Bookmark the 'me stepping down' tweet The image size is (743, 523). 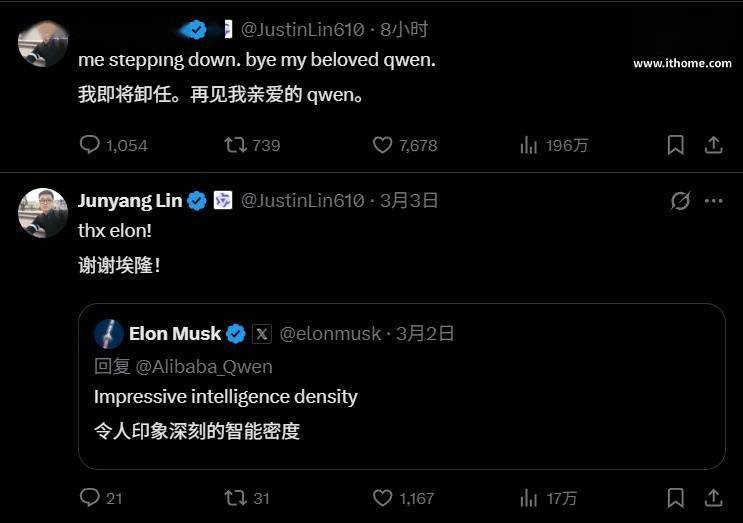tap(676, 145)
